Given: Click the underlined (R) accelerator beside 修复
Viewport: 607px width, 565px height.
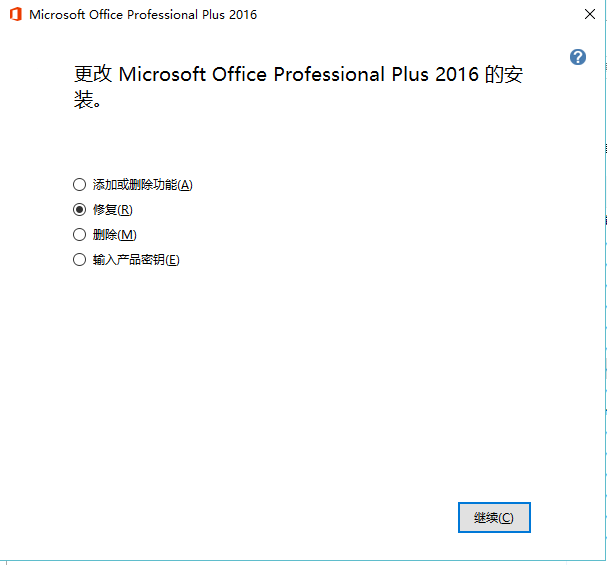Looking at the screenshot, I should coord(125,210).
